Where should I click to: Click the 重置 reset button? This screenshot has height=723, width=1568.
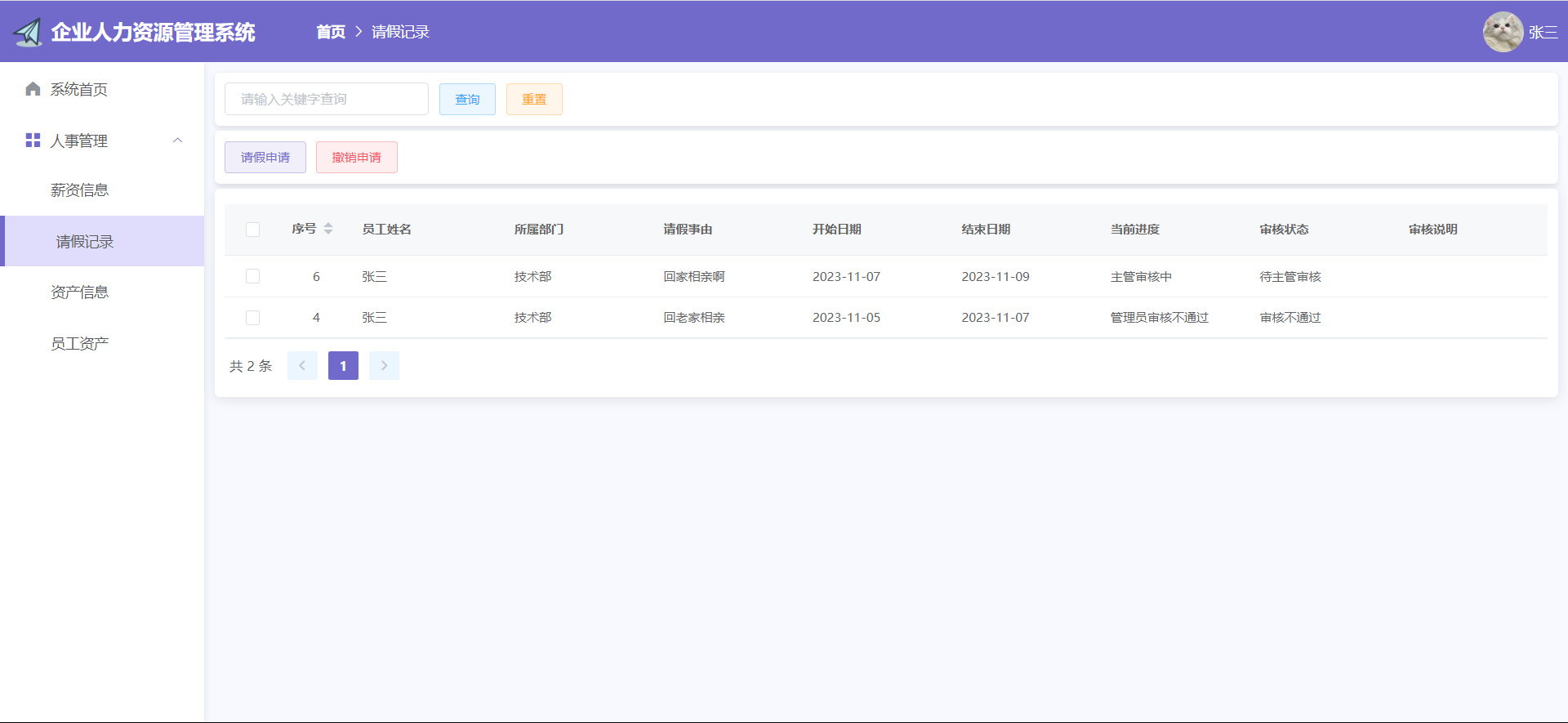click(534, 99)
